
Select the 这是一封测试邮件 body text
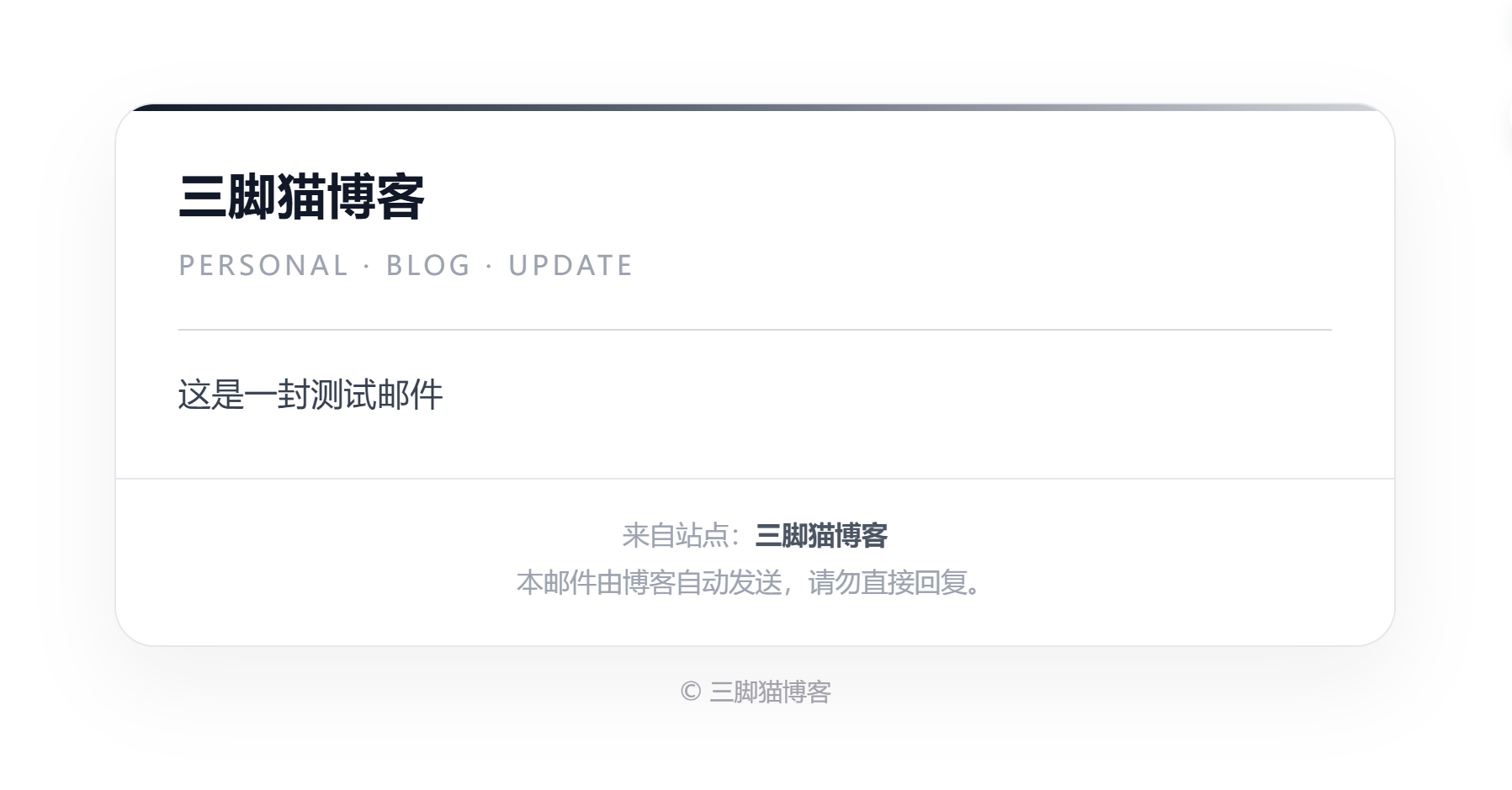pos(310,395)
